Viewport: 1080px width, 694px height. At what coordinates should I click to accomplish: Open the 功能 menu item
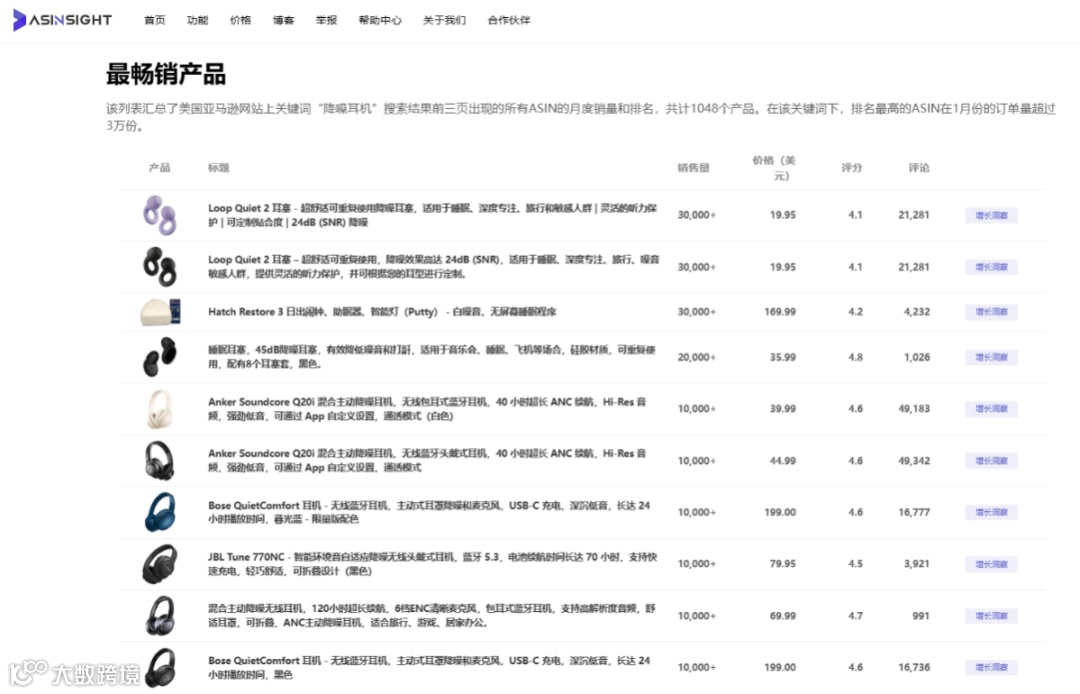point(197,20)
